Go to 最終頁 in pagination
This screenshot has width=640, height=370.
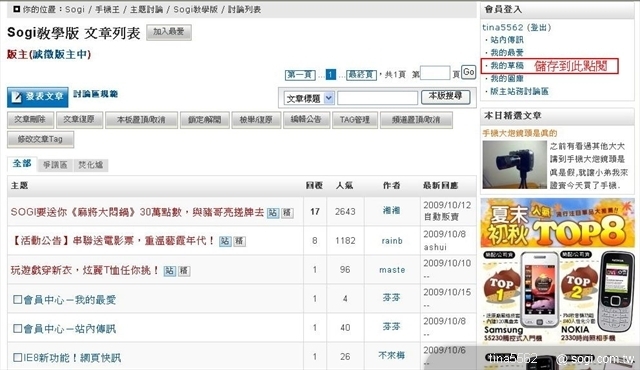pyautogui.click(x=361, y=75)
